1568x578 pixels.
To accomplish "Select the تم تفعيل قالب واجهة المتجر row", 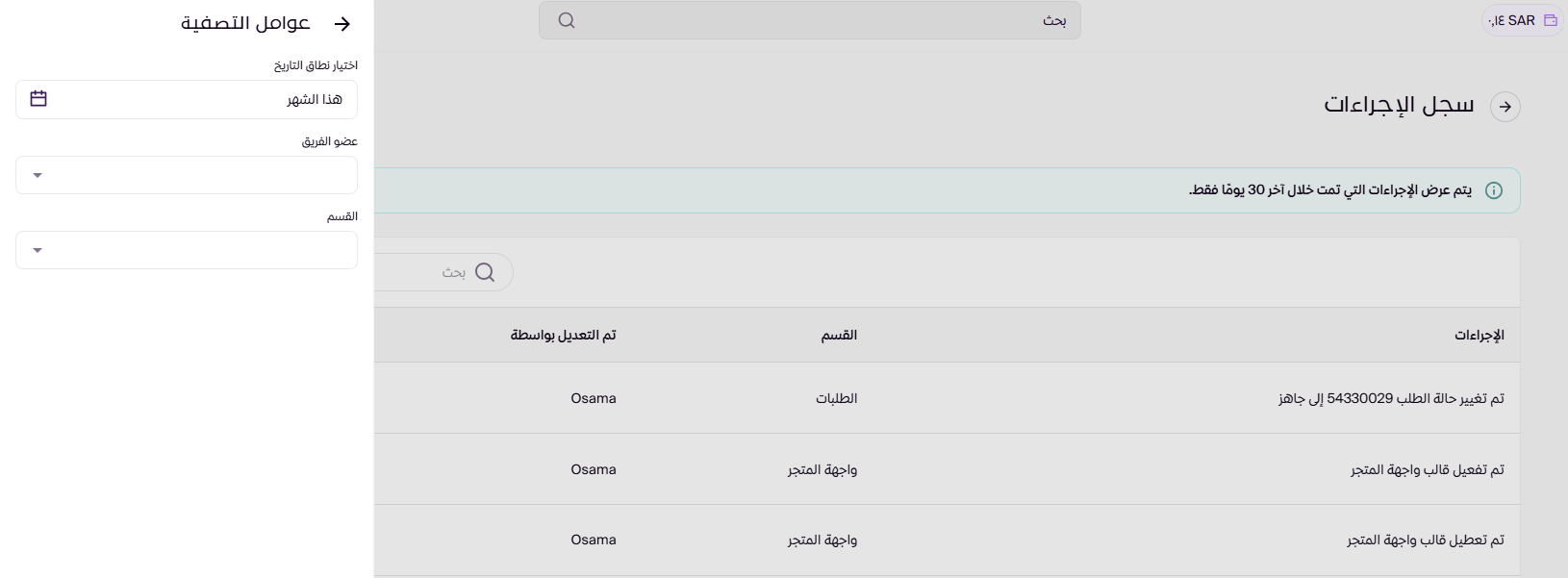I will click(x=1427, y=469).
